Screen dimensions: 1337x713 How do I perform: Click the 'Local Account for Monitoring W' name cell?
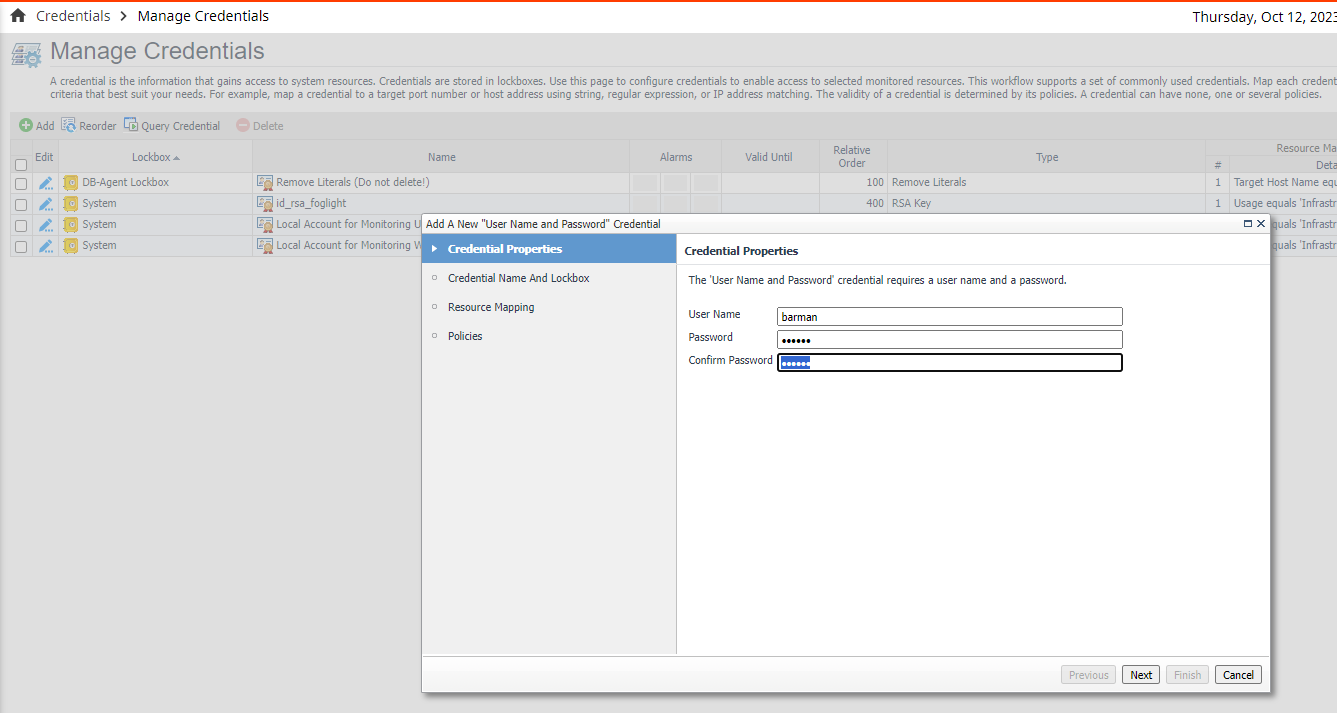click(349, 246)
